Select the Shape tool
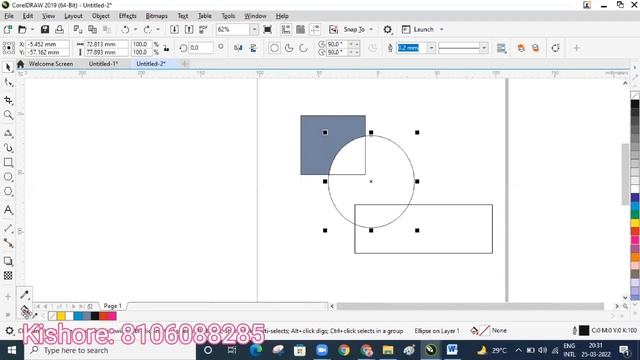Viewport: 640px width, 360px height. tap(8, 82)
